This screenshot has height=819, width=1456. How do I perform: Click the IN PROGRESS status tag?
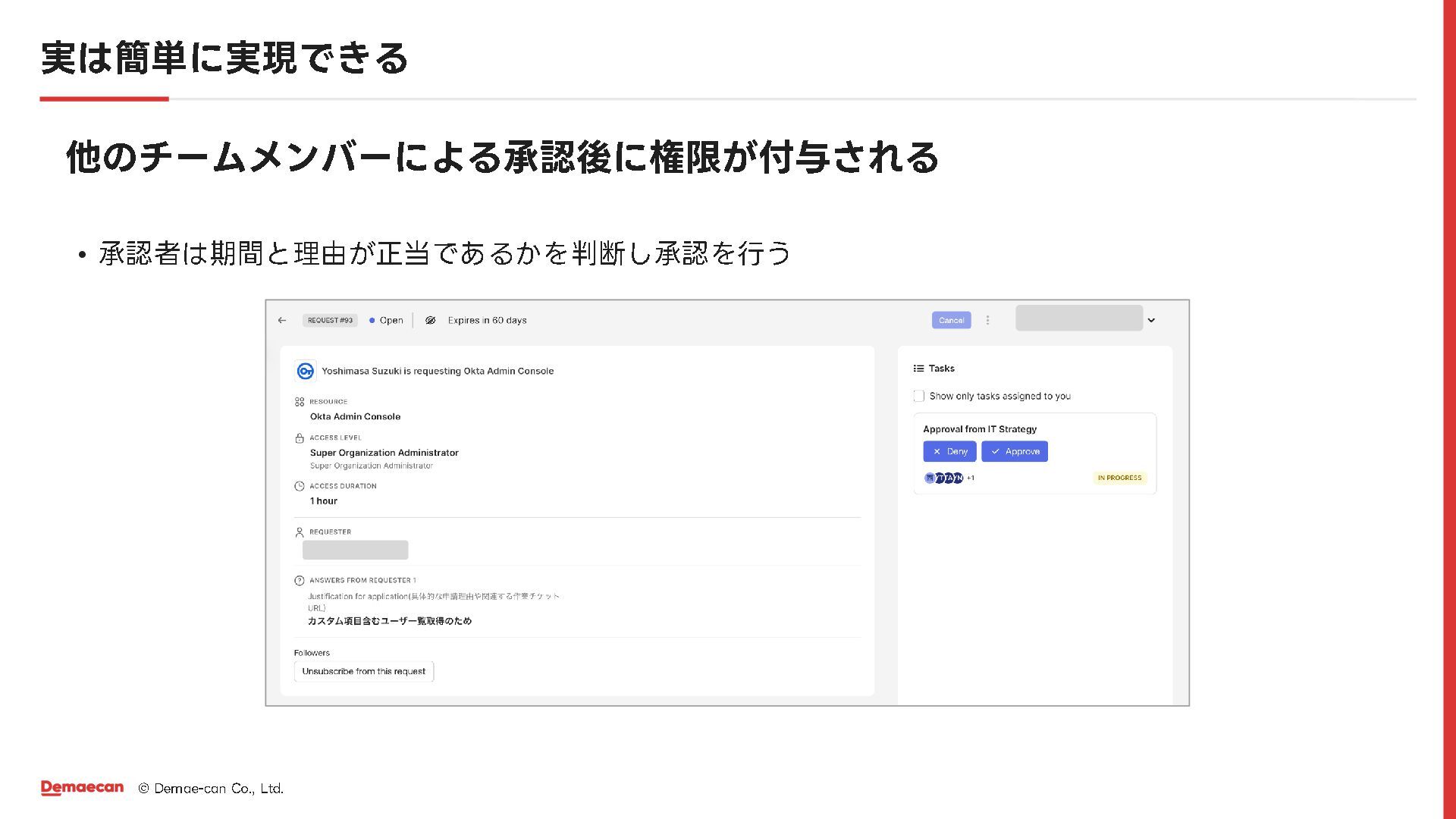1119,478
